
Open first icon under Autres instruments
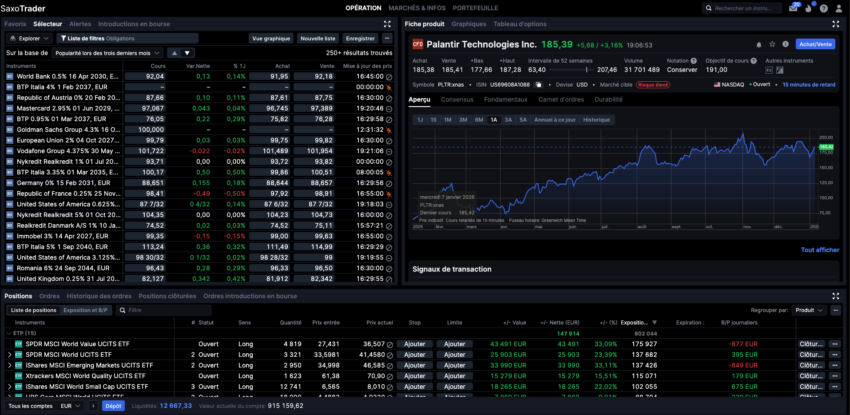[x=769, y=70]
